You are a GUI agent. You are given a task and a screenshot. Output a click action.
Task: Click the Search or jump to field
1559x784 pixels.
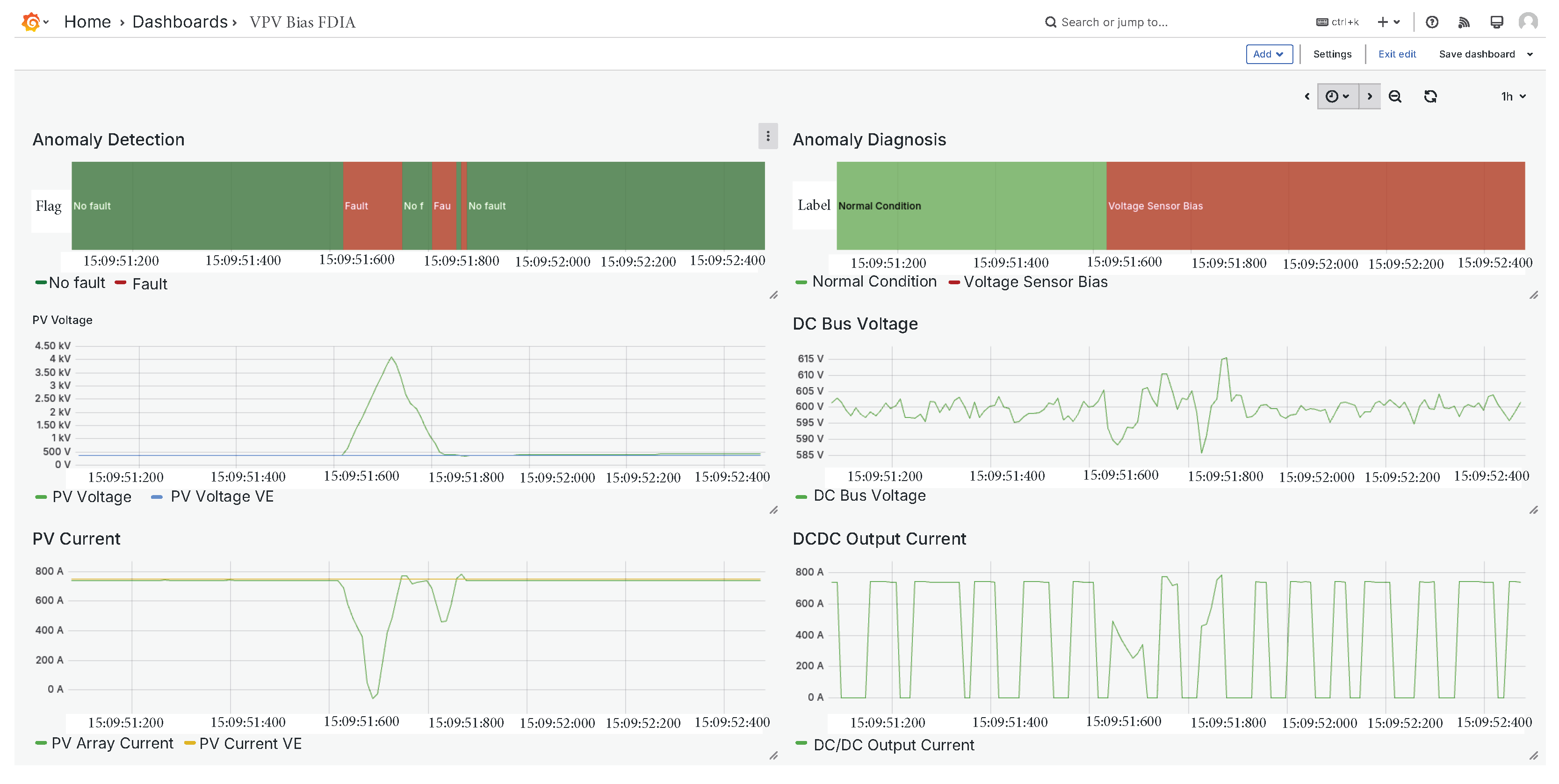[1113, 22]
